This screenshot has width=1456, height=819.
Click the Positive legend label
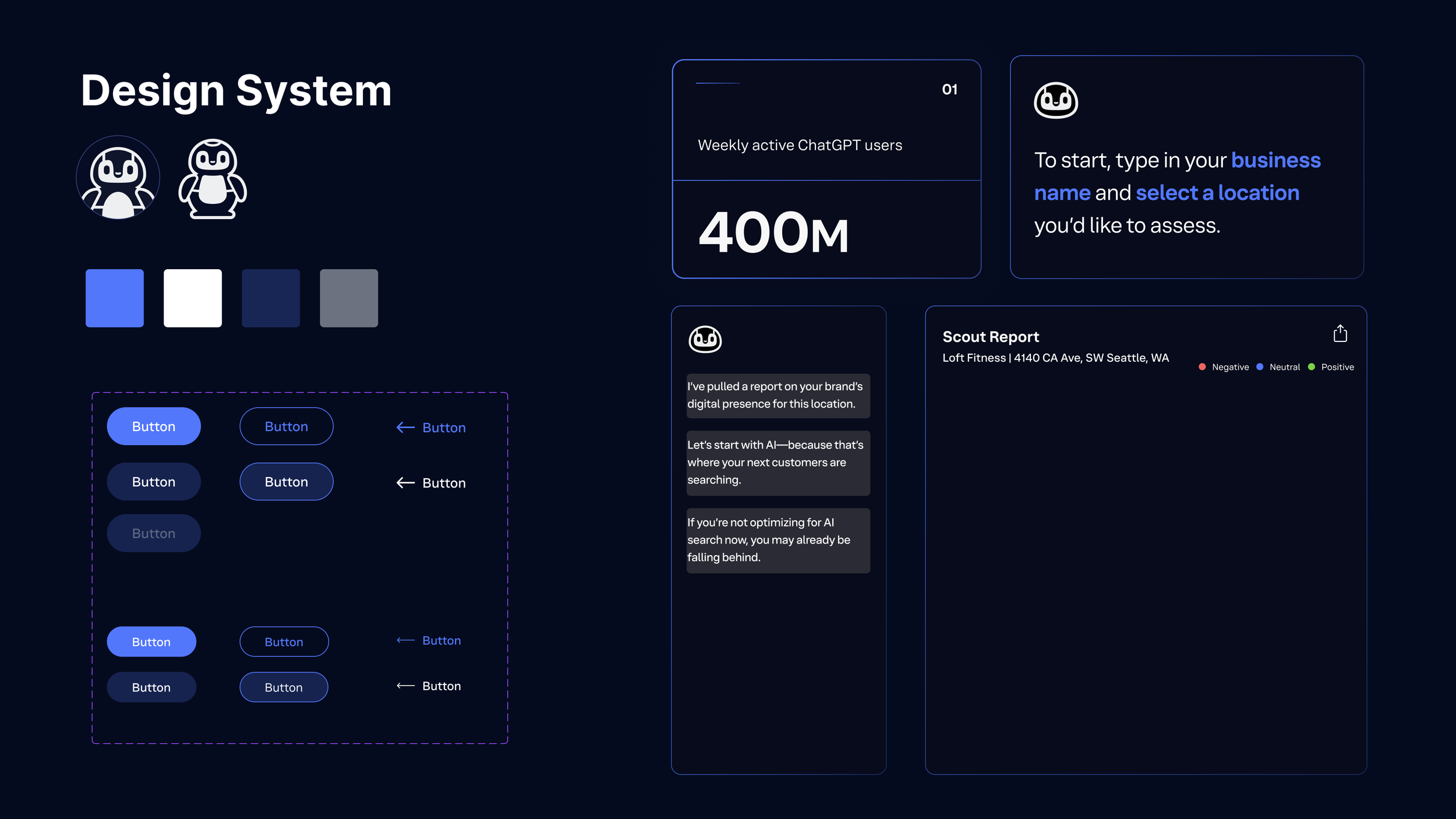click(1337, 367)
